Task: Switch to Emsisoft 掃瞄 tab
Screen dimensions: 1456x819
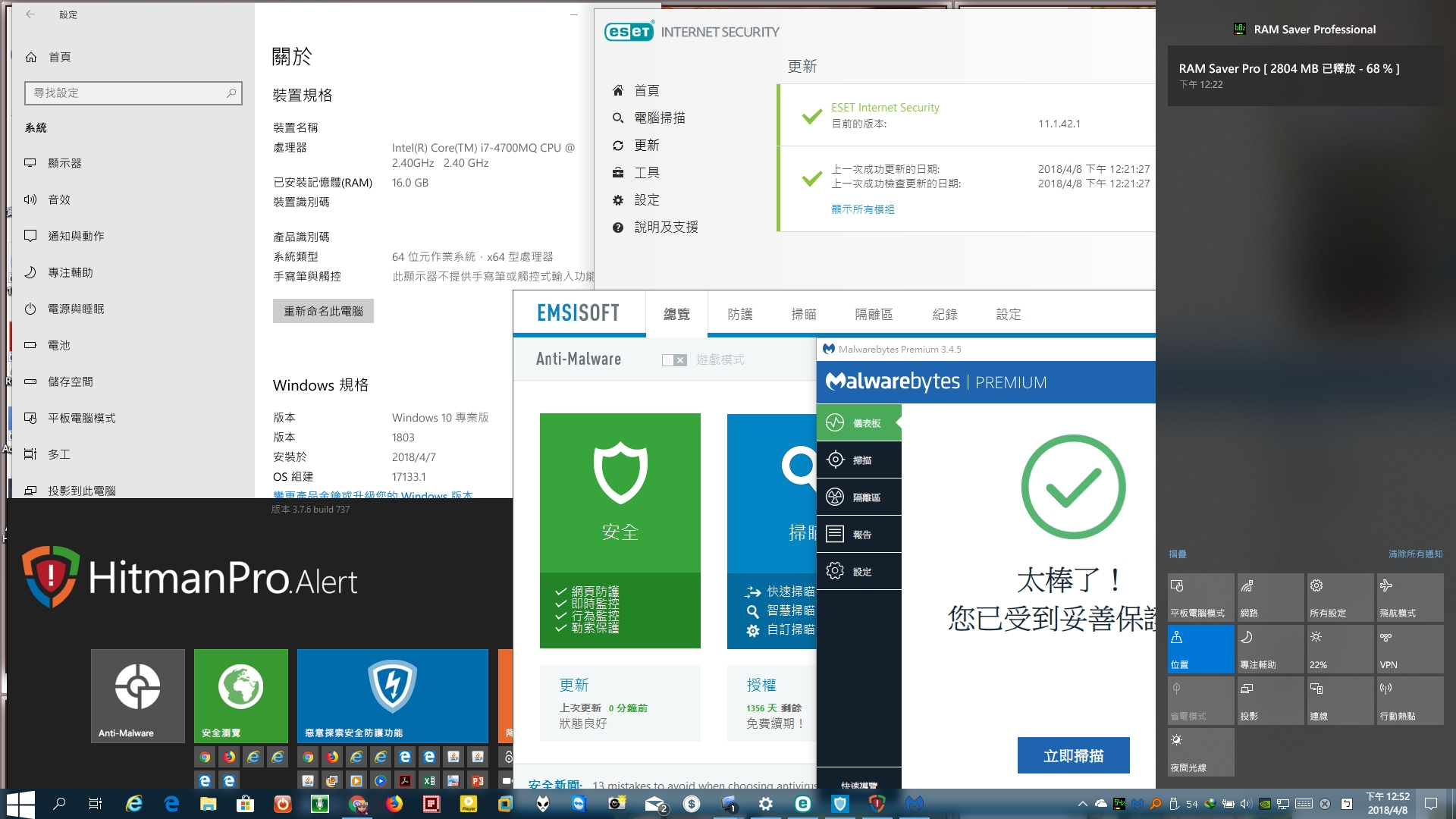Action: pyautogui.click(x=804, y=314)
